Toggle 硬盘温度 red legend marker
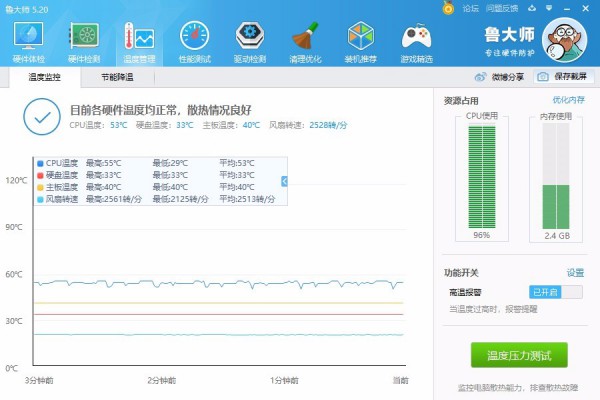Image resolution: width=600 pixels, height=400 pixels. [x=40, y=175]
